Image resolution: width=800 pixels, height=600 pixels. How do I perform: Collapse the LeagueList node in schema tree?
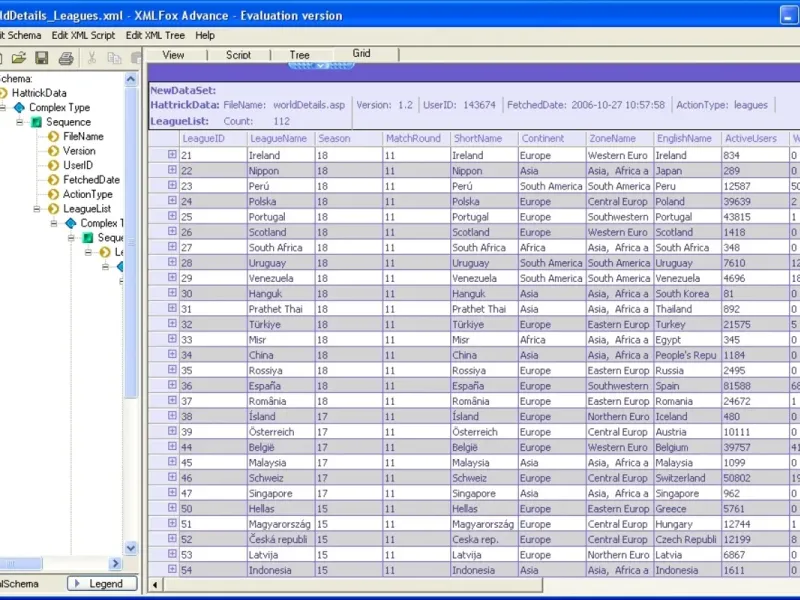[x=38, y=209]
